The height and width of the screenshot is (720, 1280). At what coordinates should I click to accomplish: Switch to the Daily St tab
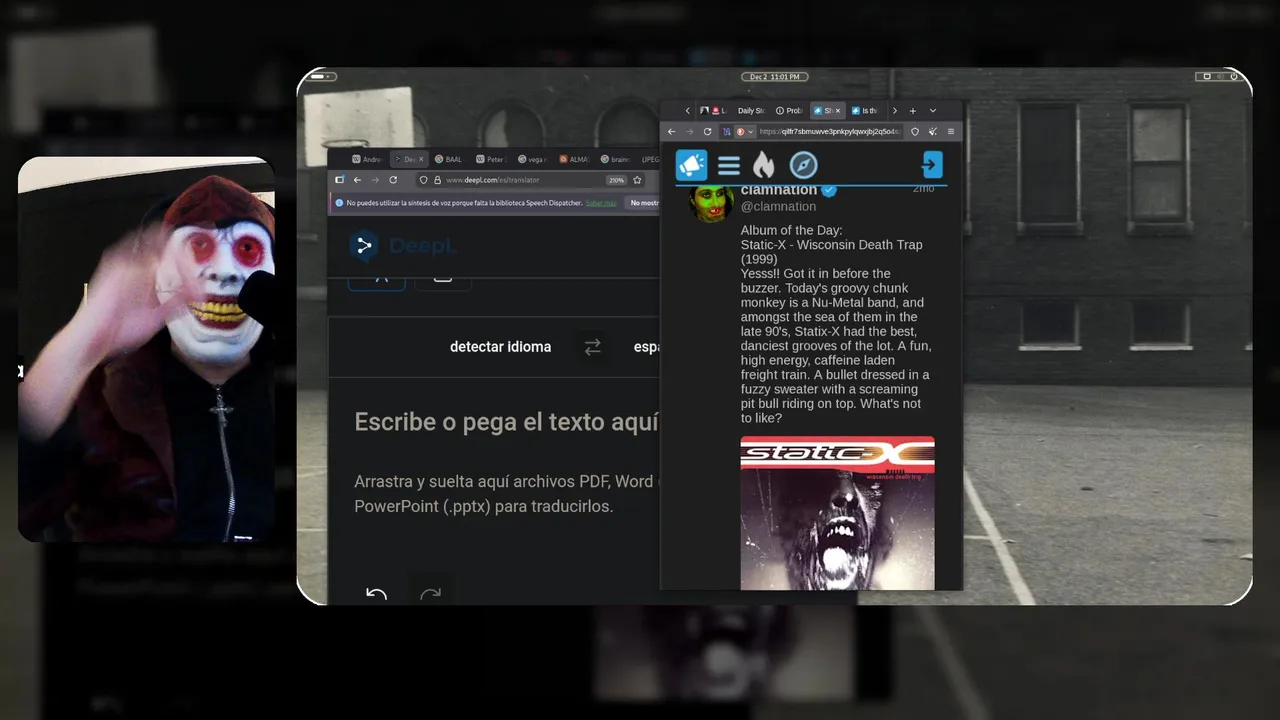pyautogui.click(x=751, y=111)
